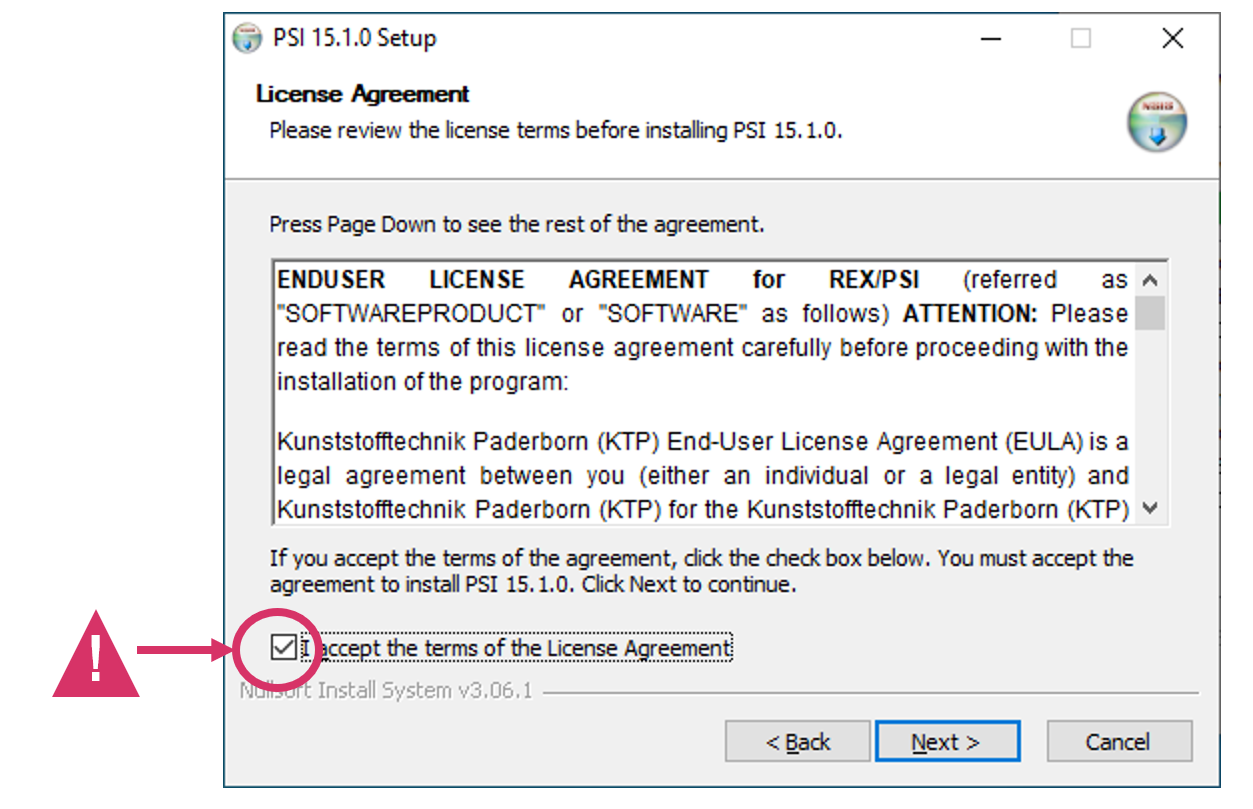The image size is (1253, 809).
Task: Click the "PSI 15.1.0 Setup" title bar text
Action: point(355,39)
